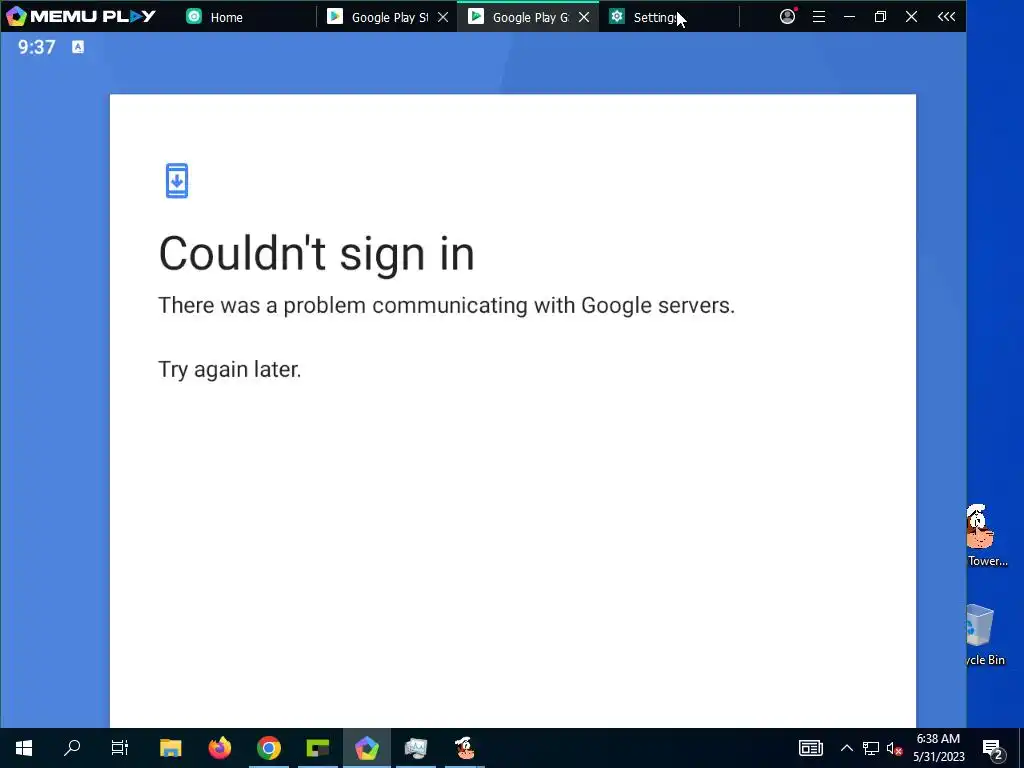
Task: Open the Pizza Tower app on the taskbar
Action: (x=465, y=748)
